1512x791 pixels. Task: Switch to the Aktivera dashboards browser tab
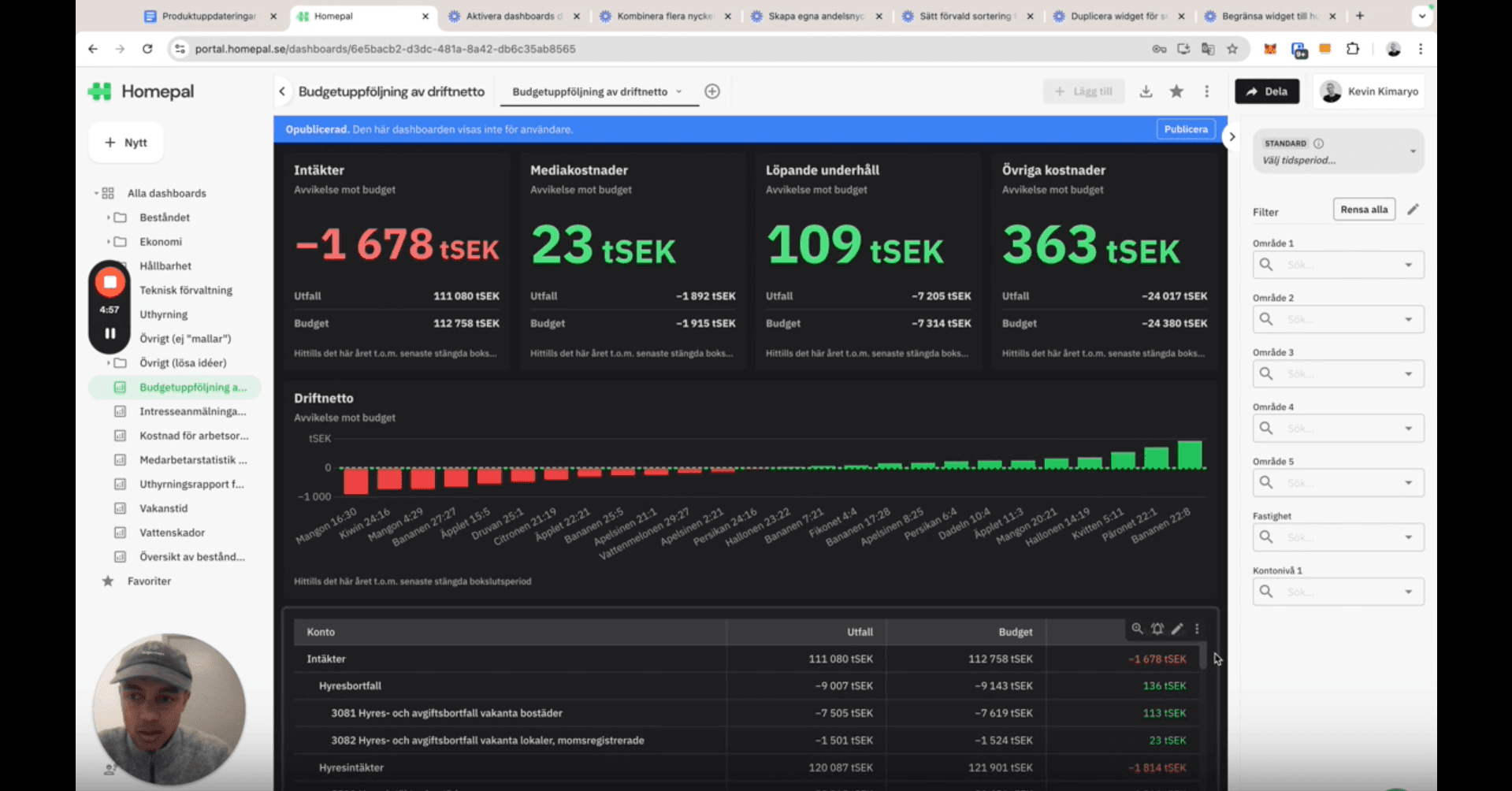514,16
